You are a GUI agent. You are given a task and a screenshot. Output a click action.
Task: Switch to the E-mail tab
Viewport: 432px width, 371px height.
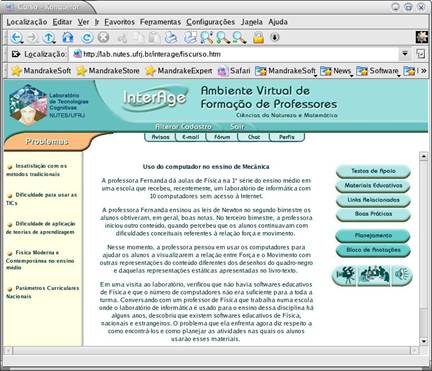[x=191, y=137]
